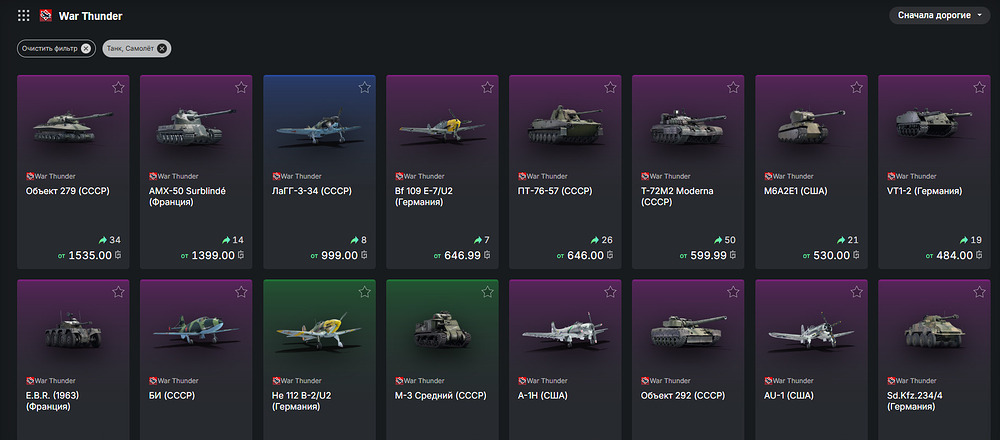Select the Bf 109 E-7/U2 plane image
Image resolution: width=1000 pixels, height=440 pixels.
coord(439,127)
